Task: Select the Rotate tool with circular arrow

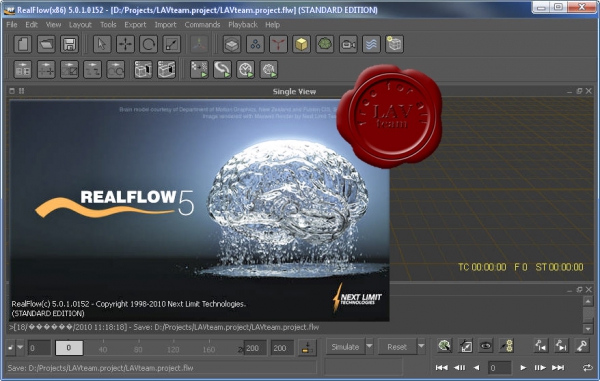Action: [148, 44]
